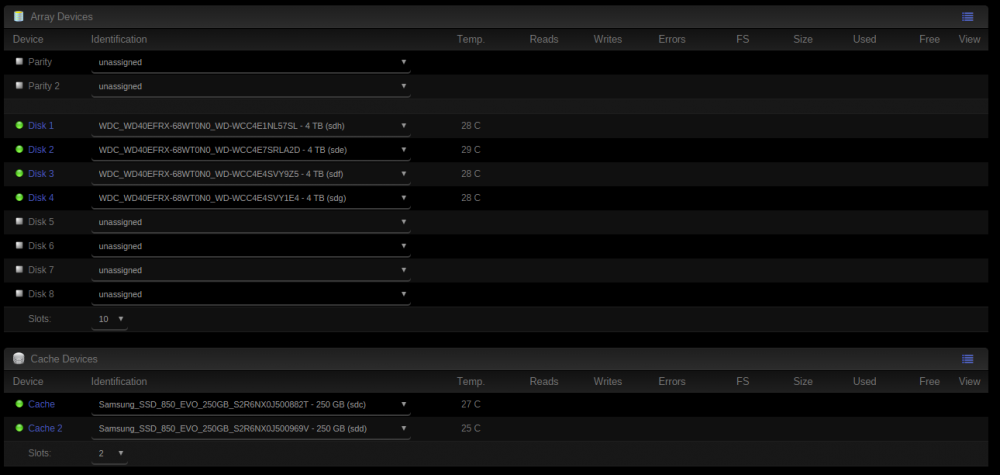Open Disk 7 unassigned dropdown
1000x475 pixels.
pyautogui.click(x=251, y=270)
